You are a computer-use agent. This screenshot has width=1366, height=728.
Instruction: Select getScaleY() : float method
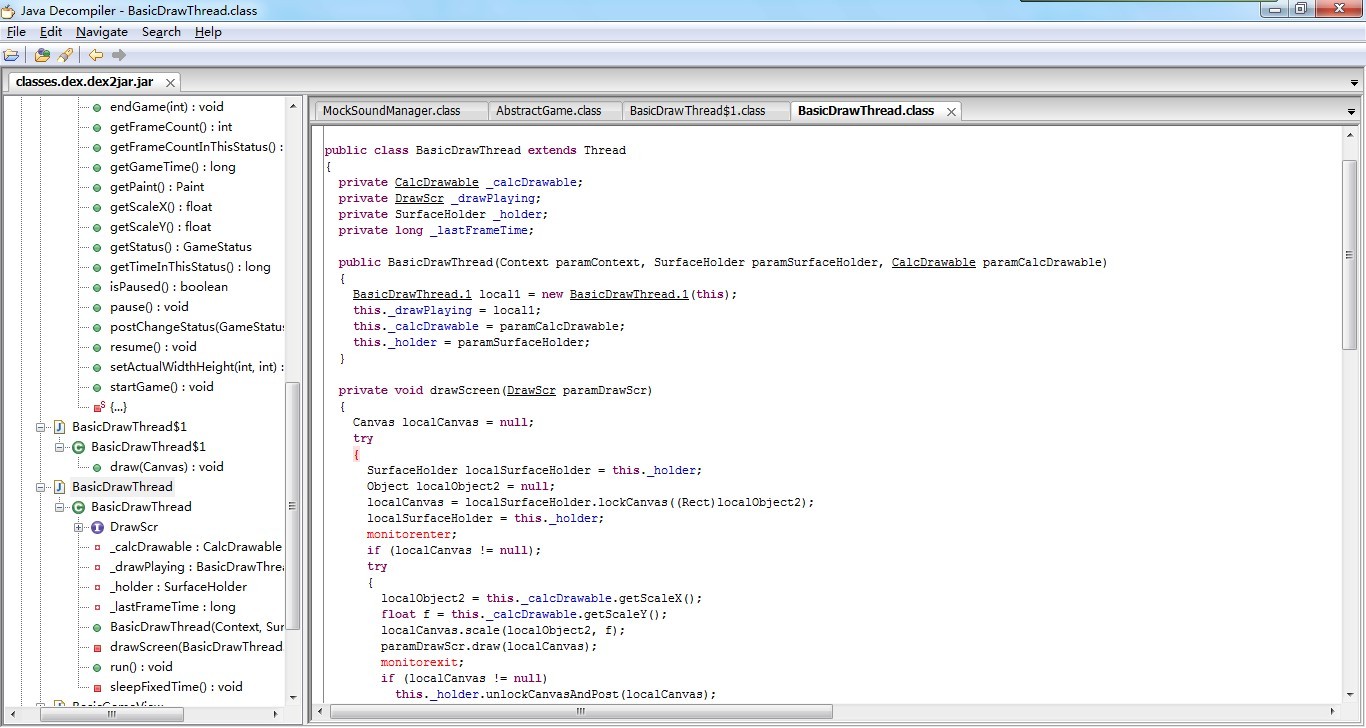(160, 227)
